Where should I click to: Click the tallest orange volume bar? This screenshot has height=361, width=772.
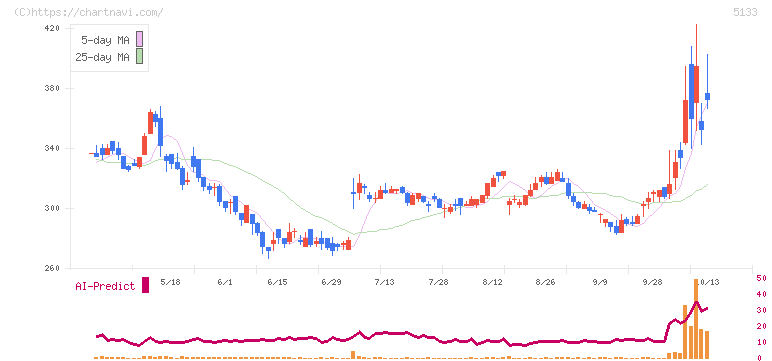click(696, 319)
